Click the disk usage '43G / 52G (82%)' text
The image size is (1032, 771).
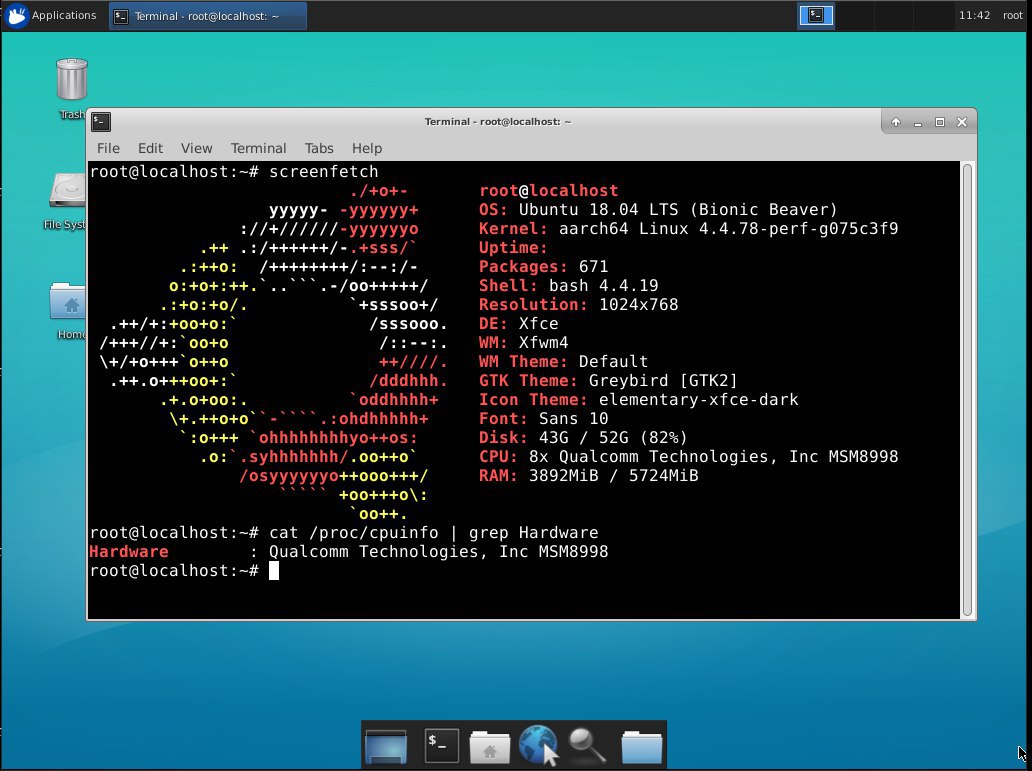click(x=613, y=438)
